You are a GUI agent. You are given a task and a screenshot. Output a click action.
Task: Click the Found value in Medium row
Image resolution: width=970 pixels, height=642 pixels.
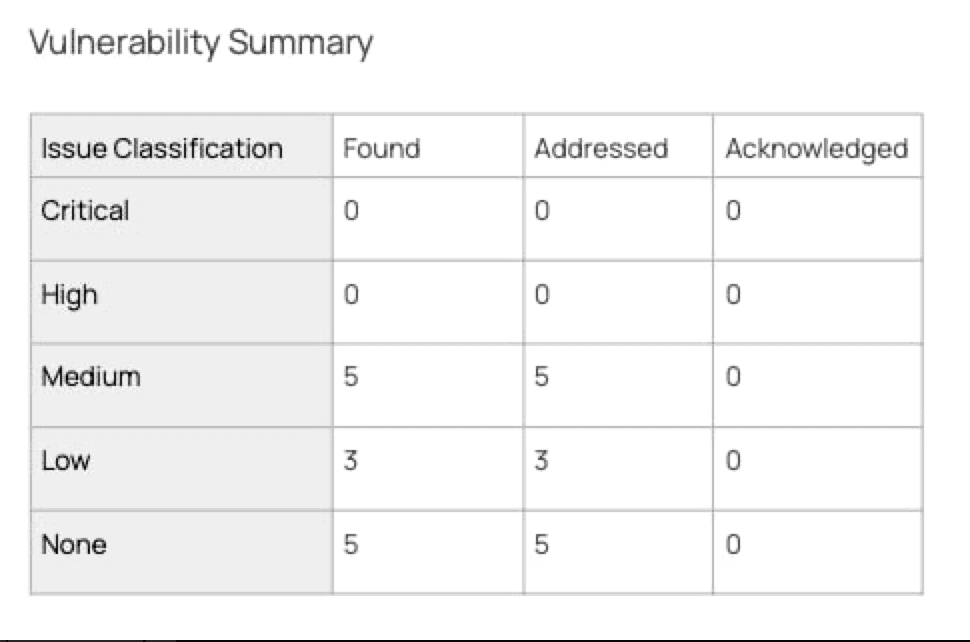click(x=350, y=379)
